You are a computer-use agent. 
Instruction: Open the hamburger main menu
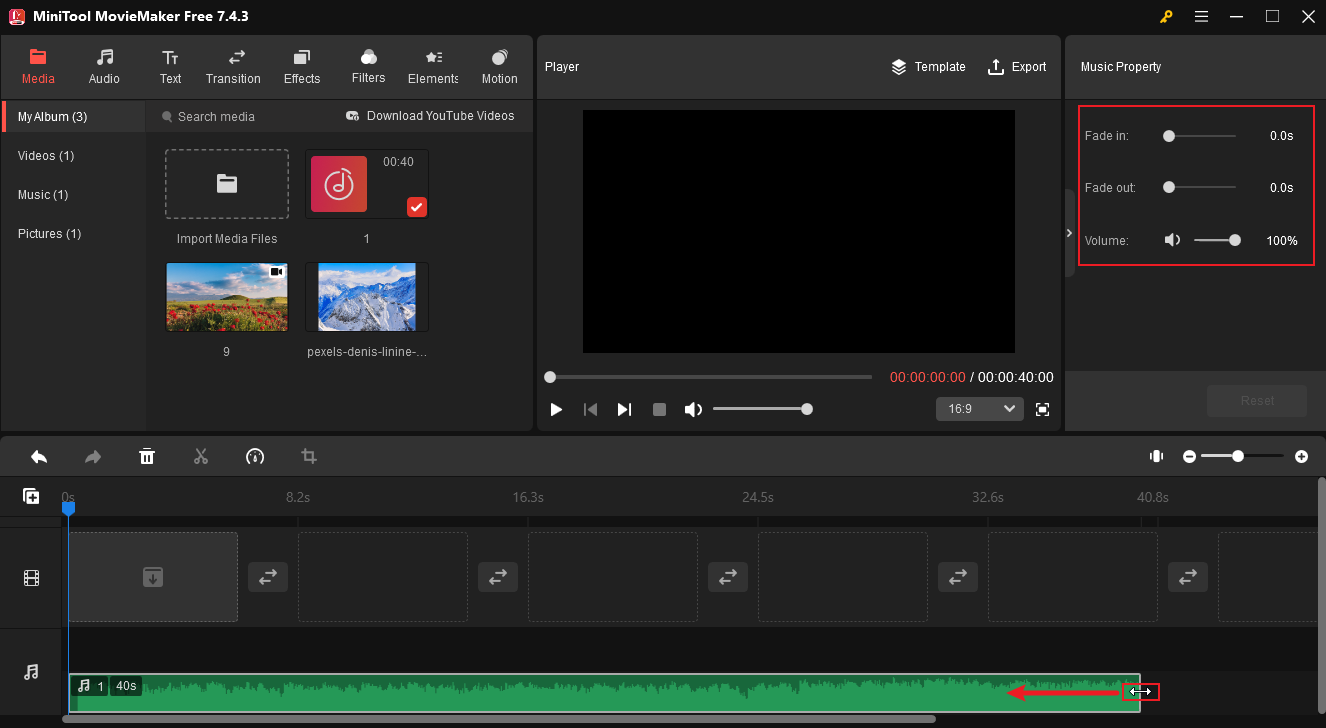(1201, 16)
